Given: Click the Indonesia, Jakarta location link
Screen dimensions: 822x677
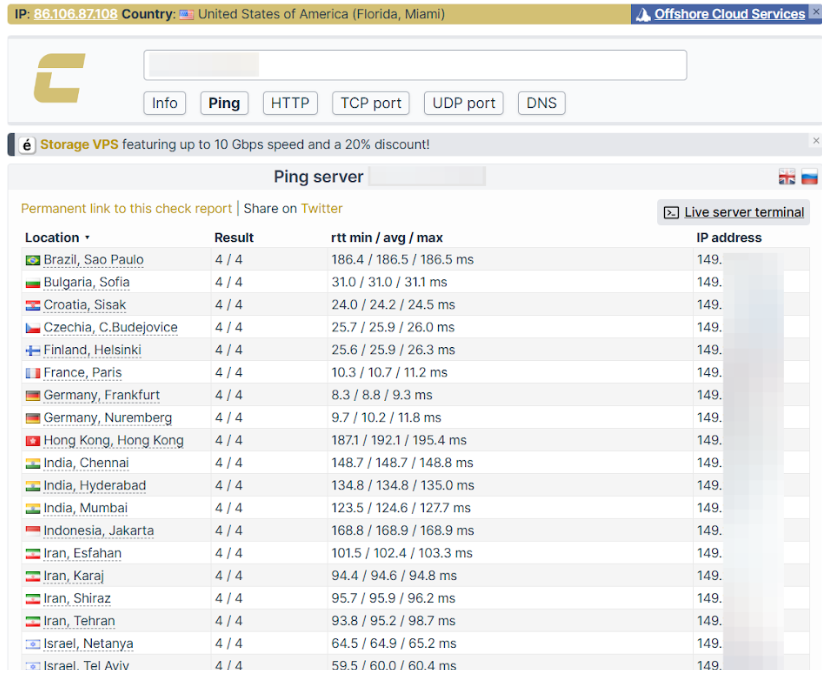Looking at the screenshot, I should [99, 531].
